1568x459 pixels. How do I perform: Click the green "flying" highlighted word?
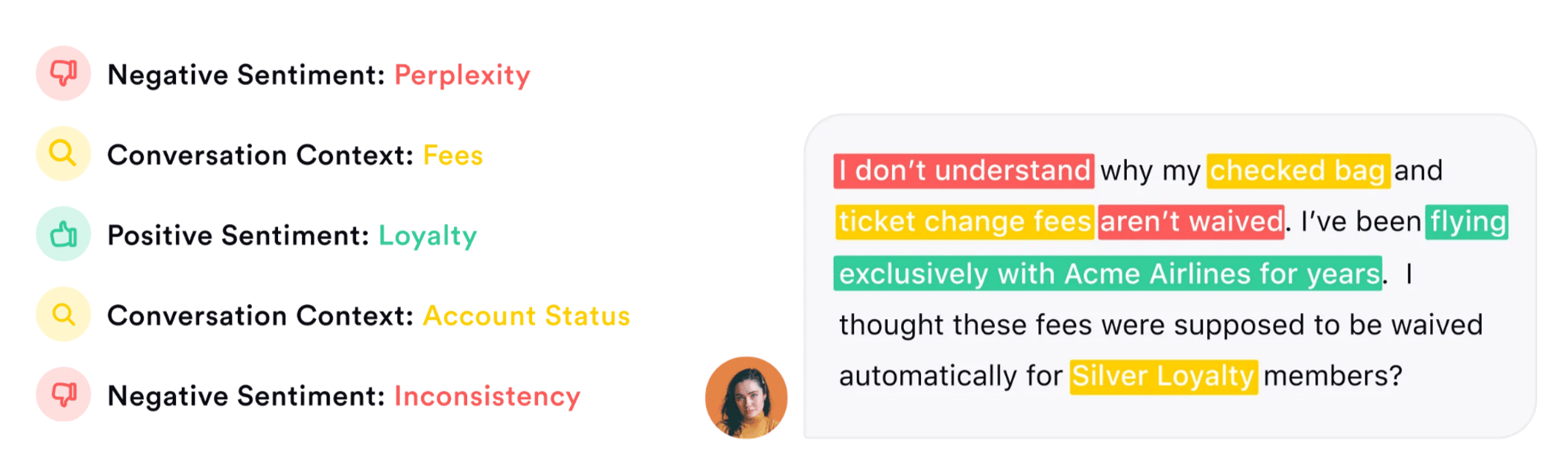pos(1467,222)
